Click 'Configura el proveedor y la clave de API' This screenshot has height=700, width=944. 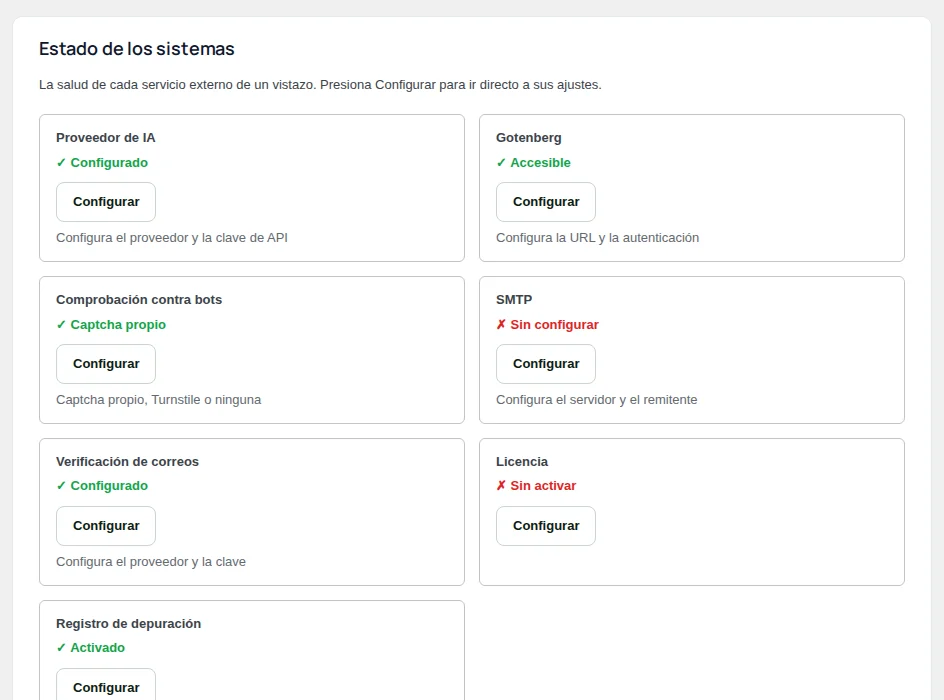[x=172, y=238]
